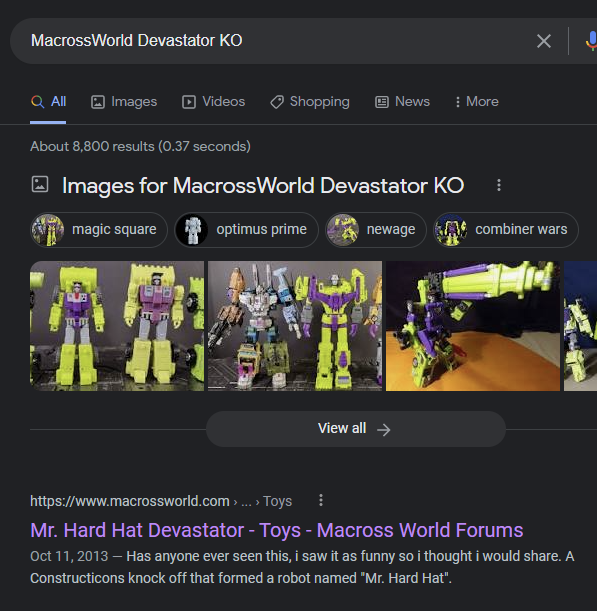Click the newspaper icon beside News tab
The width and height of the screenshot is (597, 611).
(382, 102)
